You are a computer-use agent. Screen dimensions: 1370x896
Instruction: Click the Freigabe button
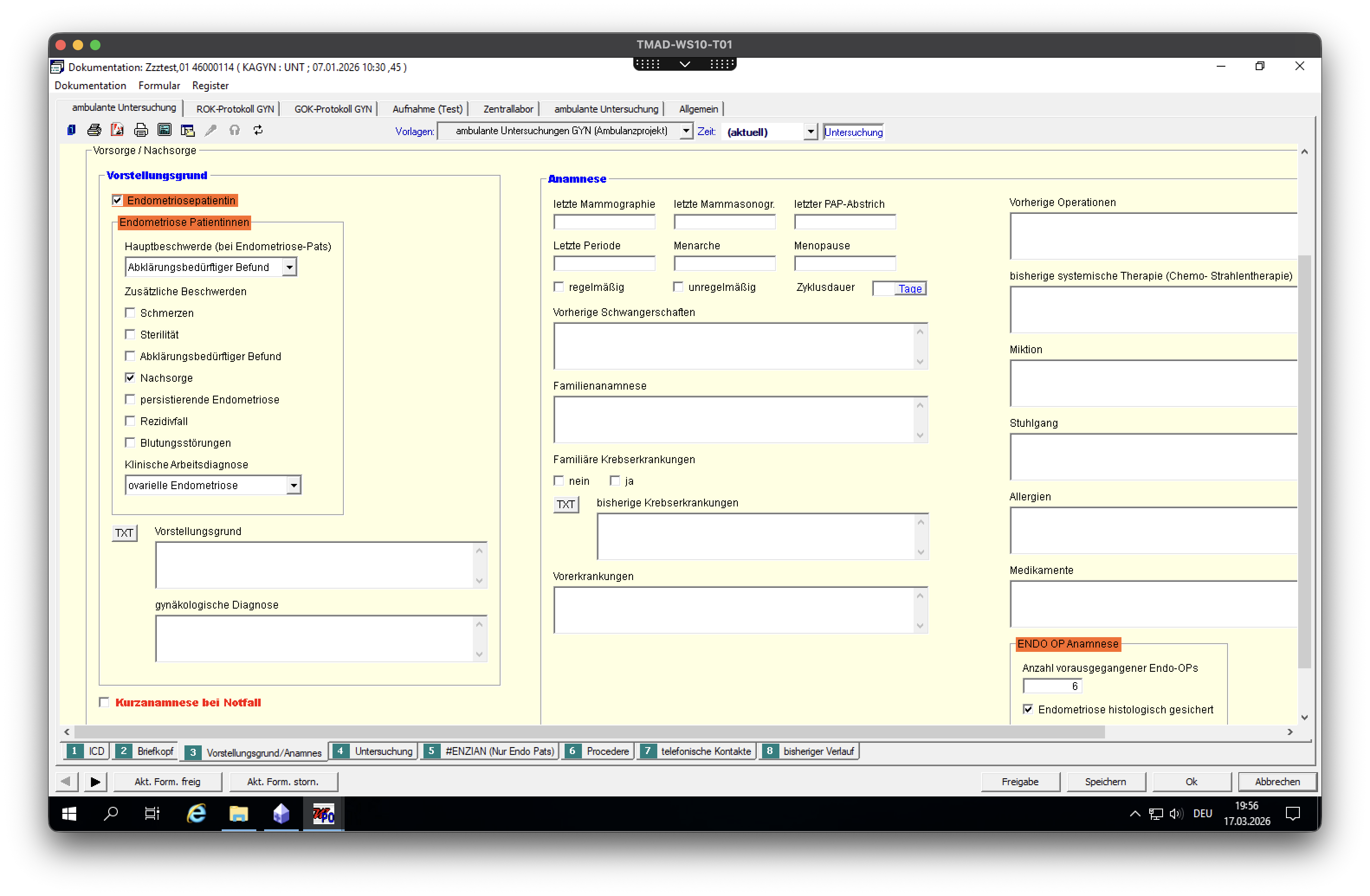pyautogui.click(x=1019, y=781)
